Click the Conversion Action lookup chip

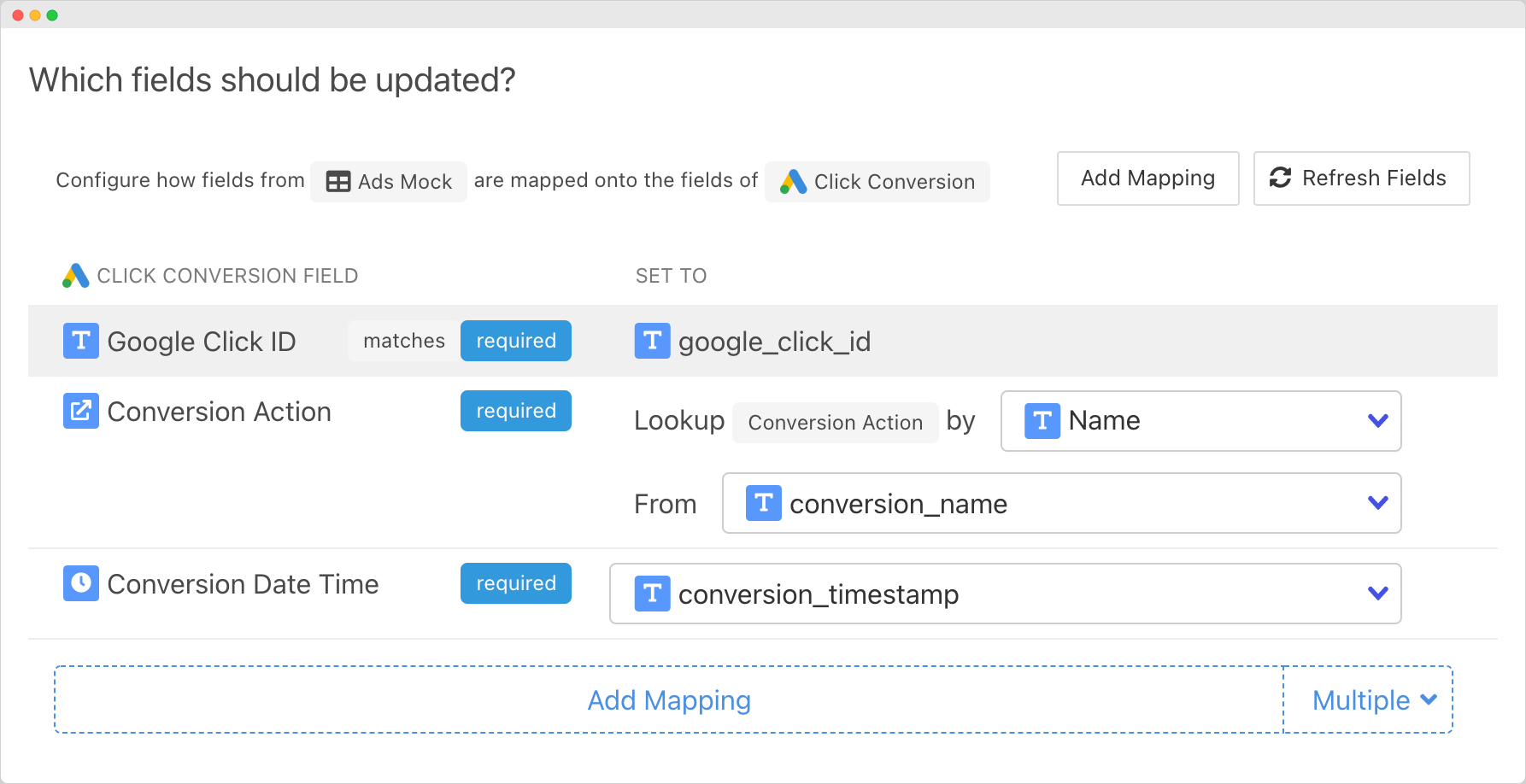835,423
